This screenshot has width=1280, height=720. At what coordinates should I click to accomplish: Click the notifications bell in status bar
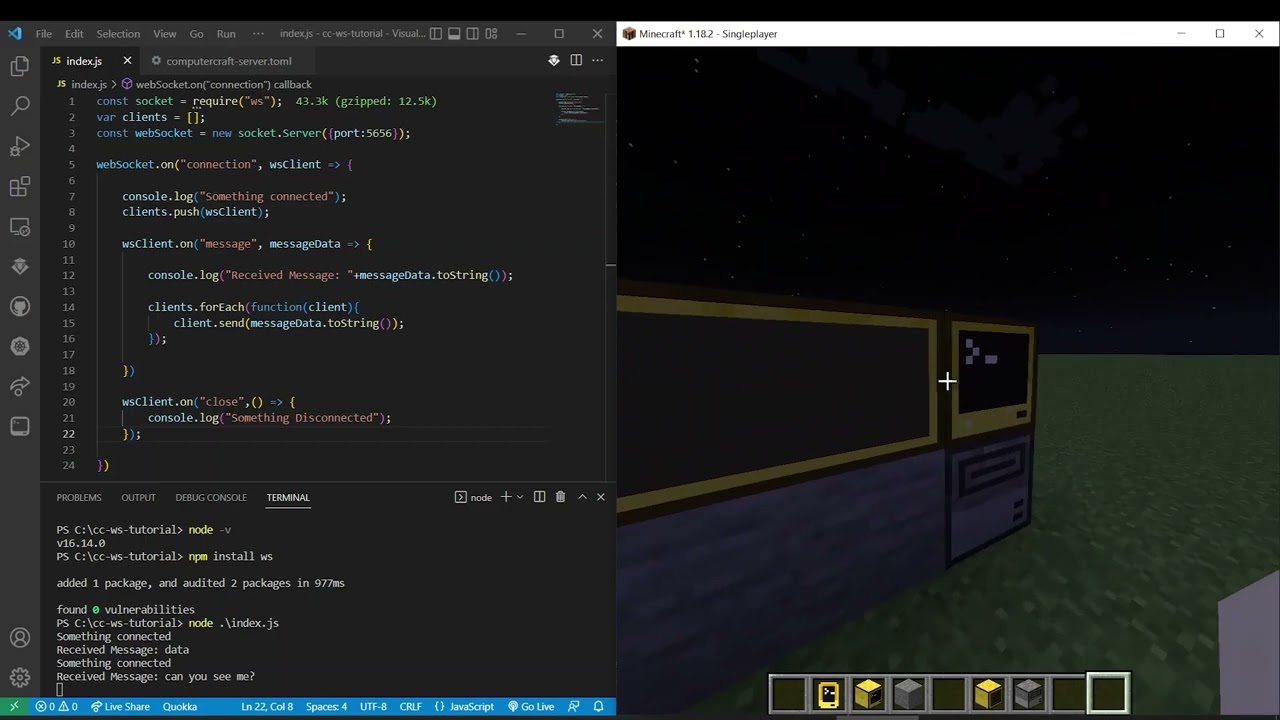point(599,706)
